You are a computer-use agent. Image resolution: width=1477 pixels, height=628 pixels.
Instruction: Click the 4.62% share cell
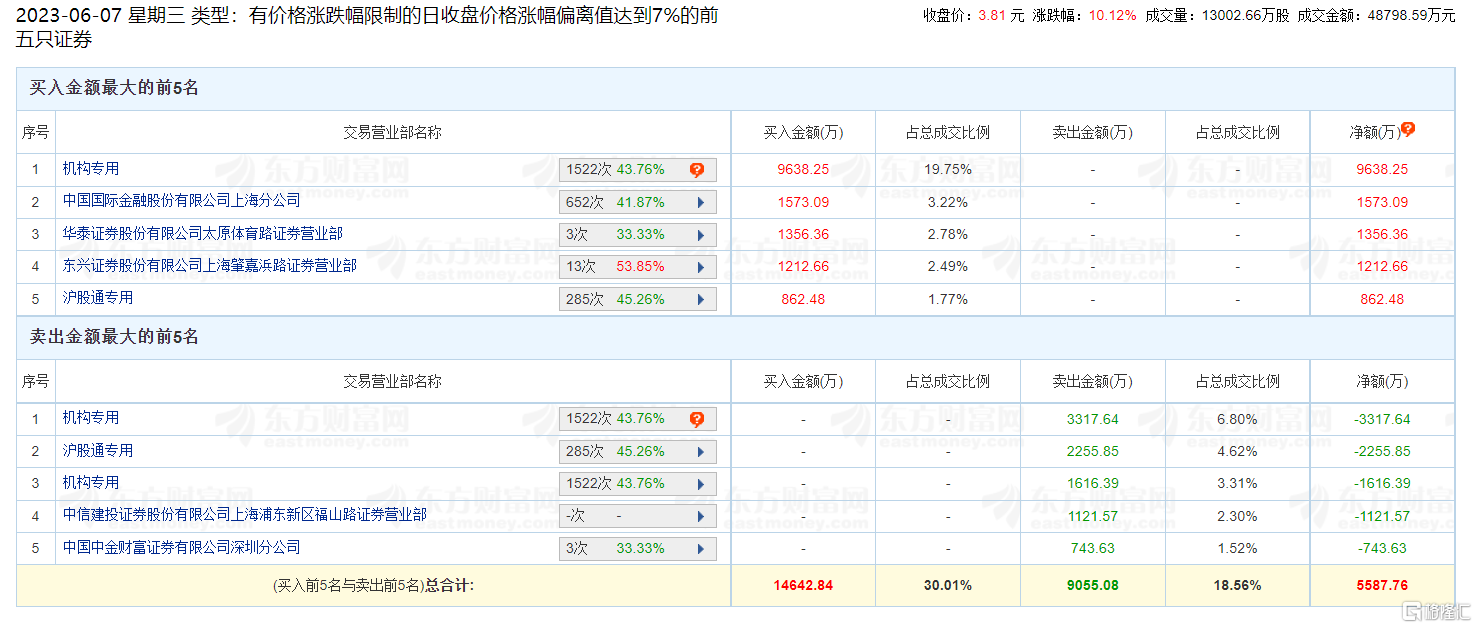click(1237, 452)
